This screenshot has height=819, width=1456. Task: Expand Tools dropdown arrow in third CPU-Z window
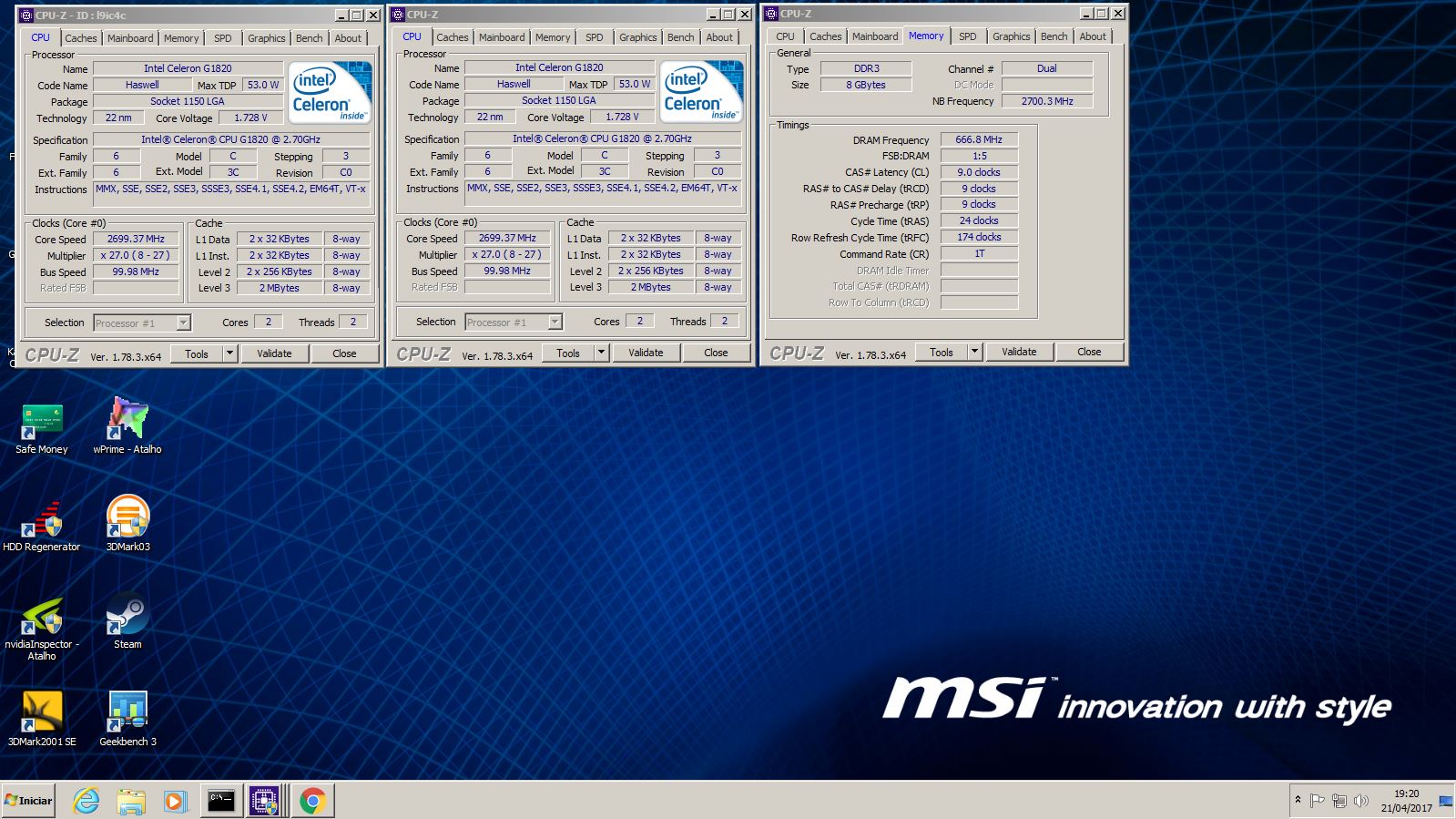click(x=974, y=352)
